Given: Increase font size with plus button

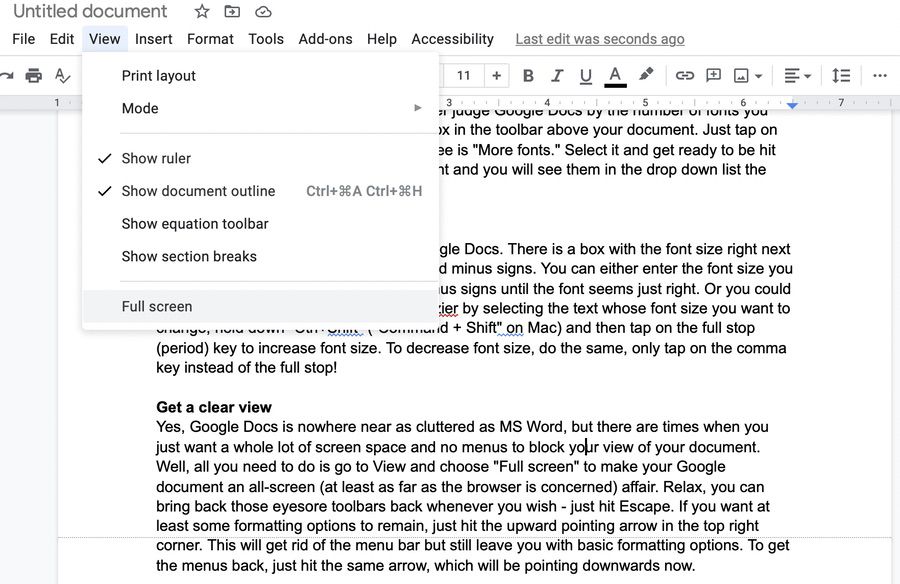Looking at the screenshot, I should [496, 75].
